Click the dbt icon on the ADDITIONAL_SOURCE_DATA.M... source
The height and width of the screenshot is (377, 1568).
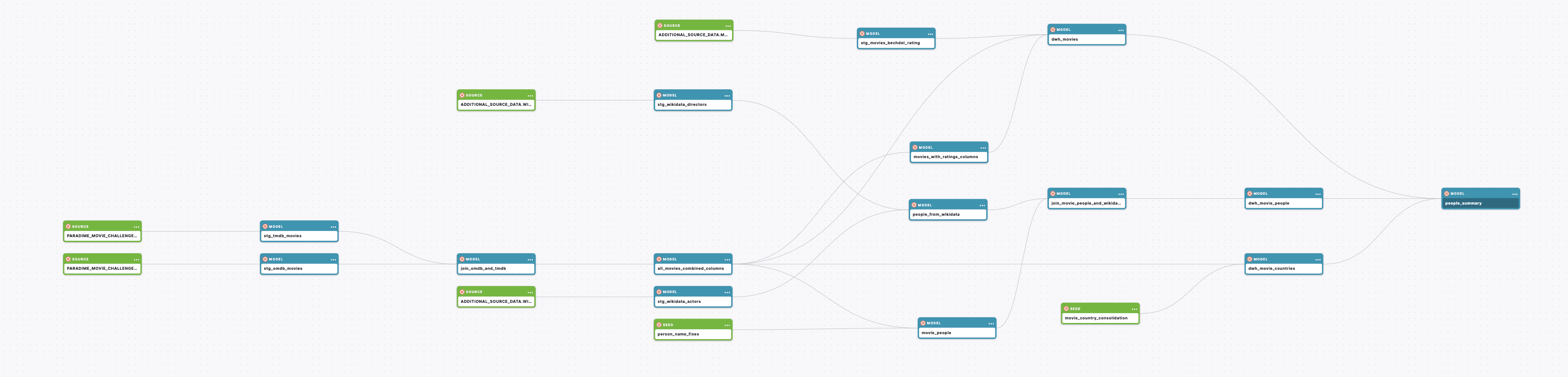click(x=660, y=25)
